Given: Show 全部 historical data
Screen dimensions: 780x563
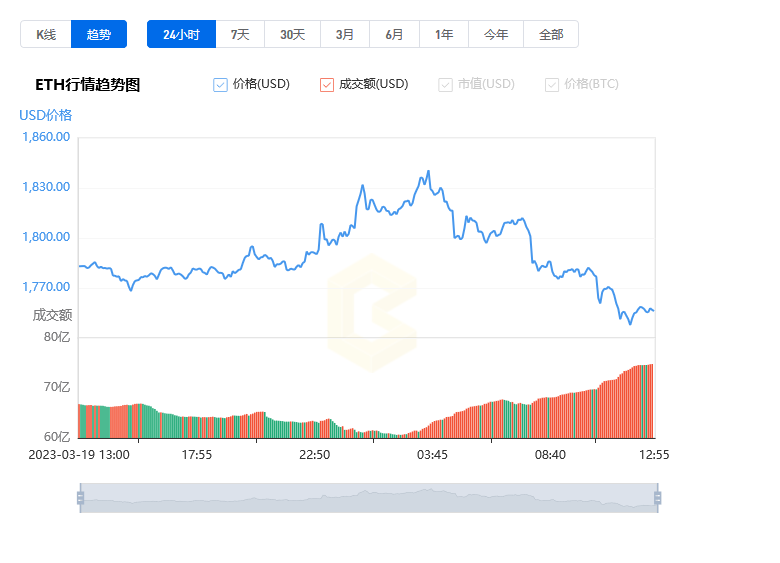Looking at the screenshot, I should [551, 34].
